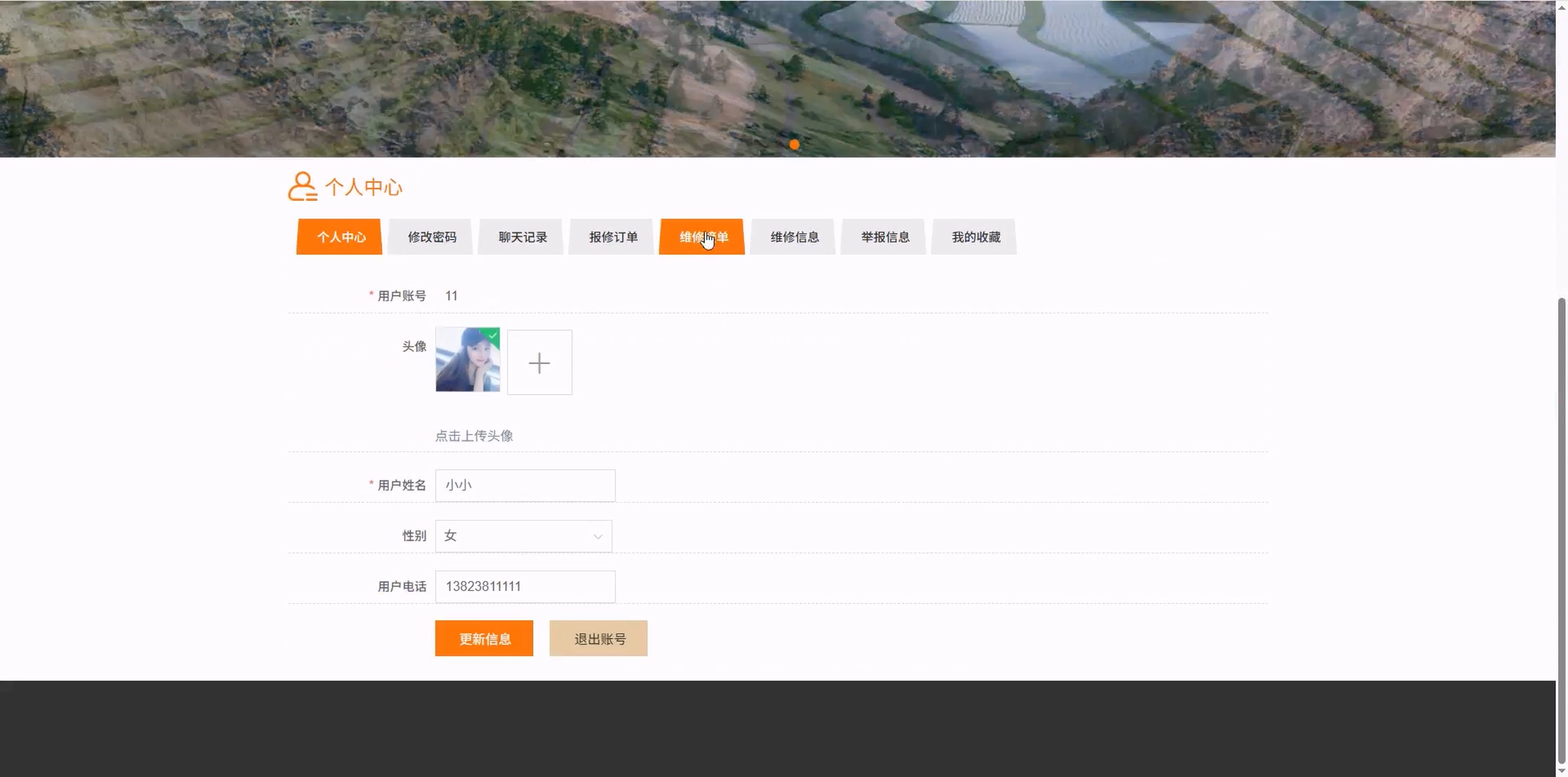Go to 报修订单 tab
Image resolution: width=1568 pixels, height=777 pixels.
click(613, 237)
